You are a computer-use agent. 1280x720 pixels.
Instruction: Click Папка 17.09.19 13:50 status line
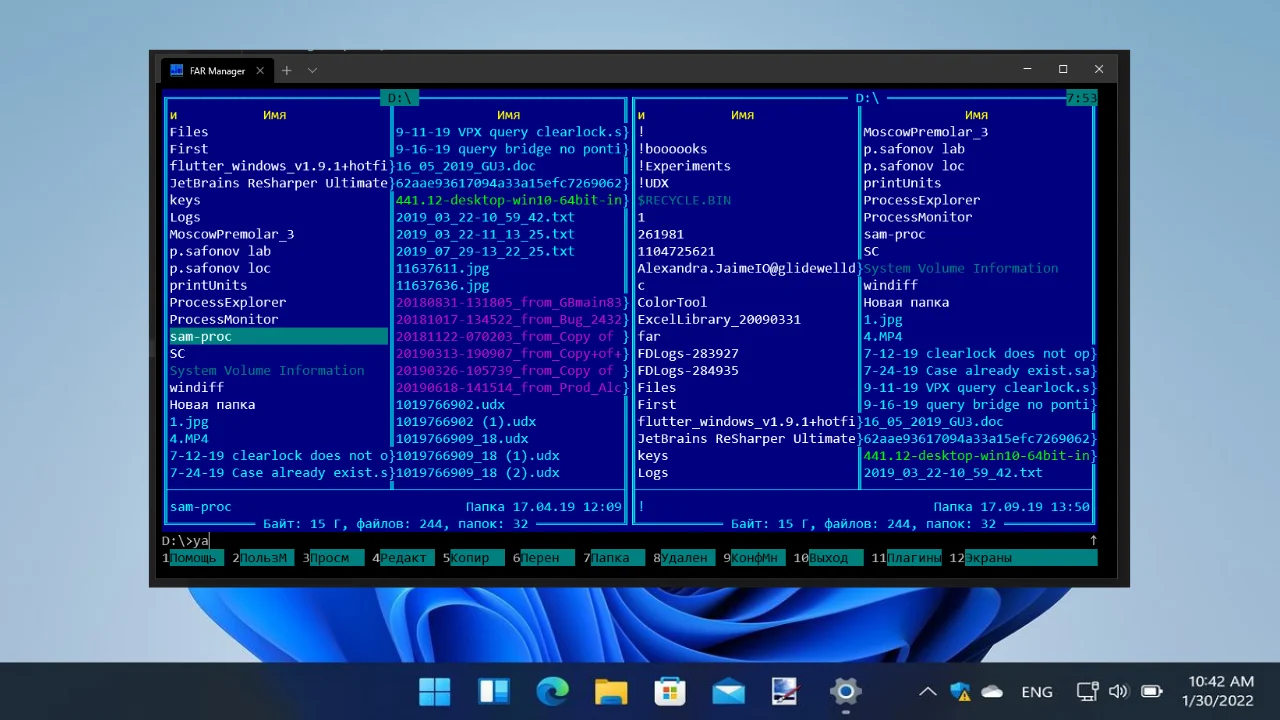(1011, 507)
